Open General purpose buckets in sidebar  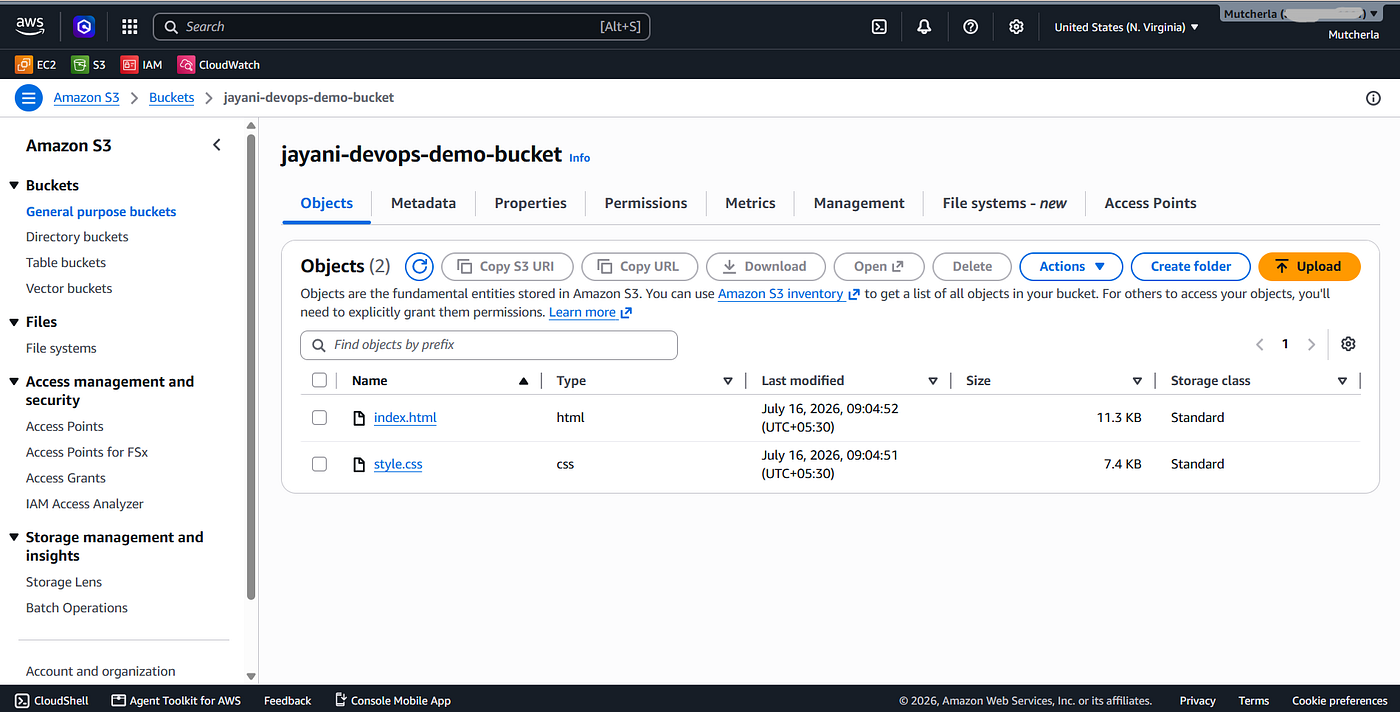[101, 212]
